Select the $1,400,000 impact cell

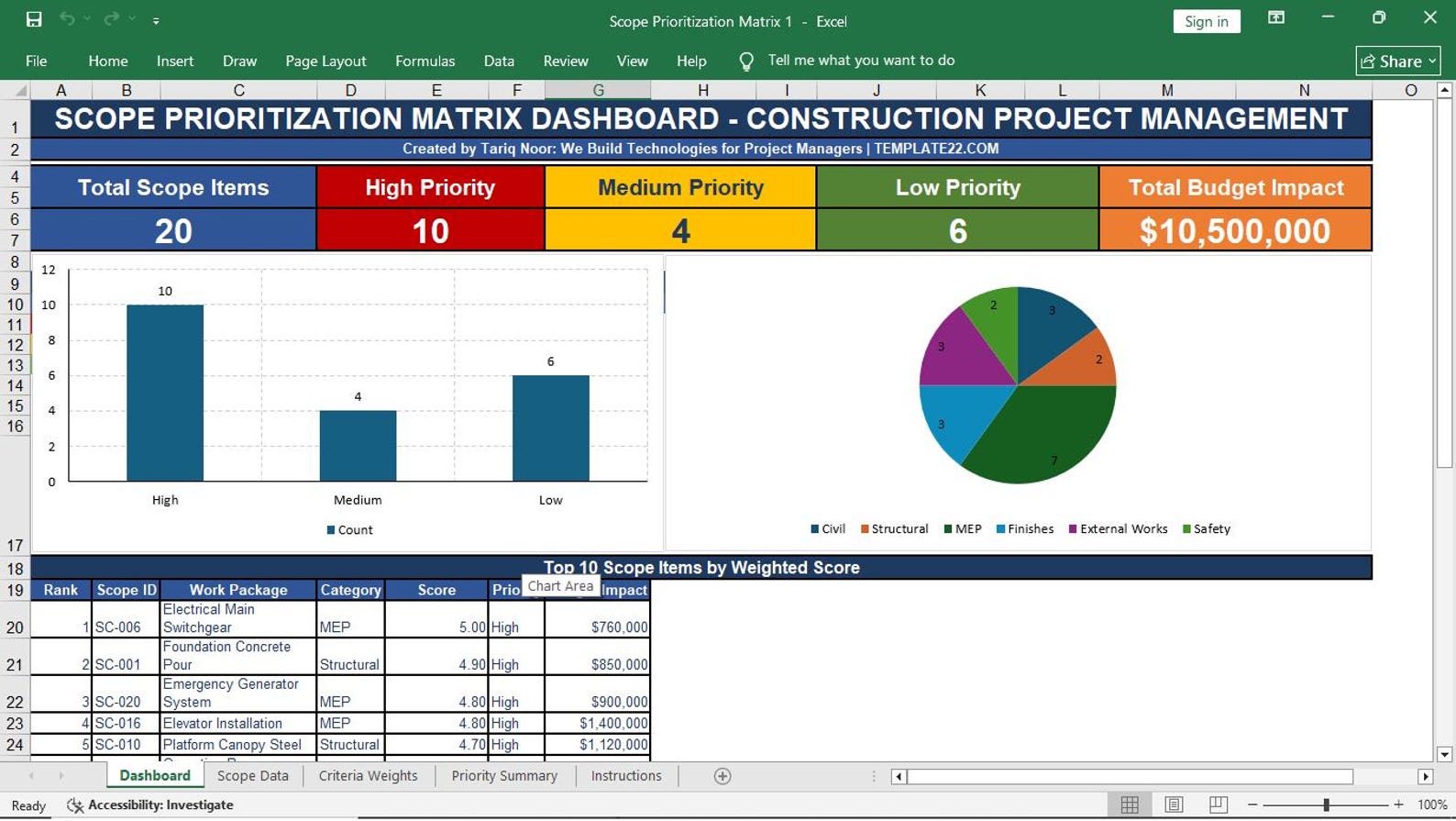coord(598,723)
